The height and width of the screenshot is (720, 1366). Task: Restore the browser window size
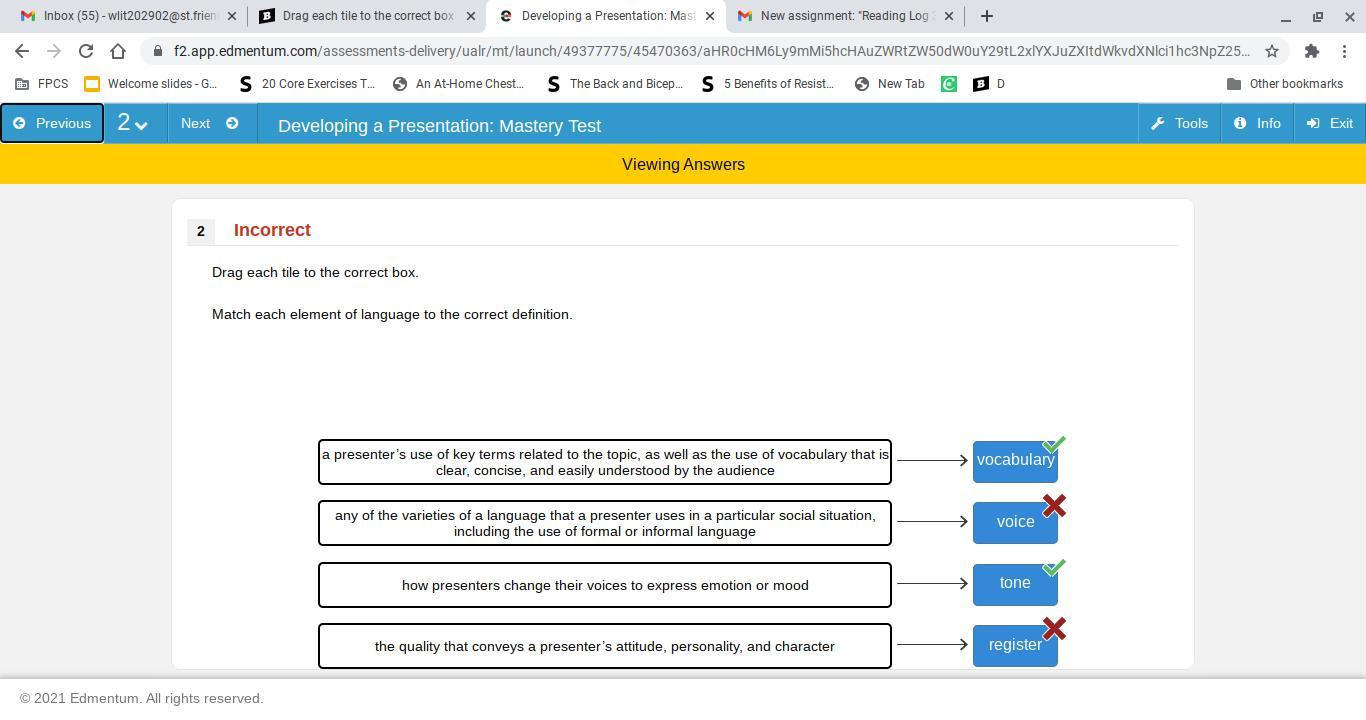pyautogui.click(x=1318, y=16)
